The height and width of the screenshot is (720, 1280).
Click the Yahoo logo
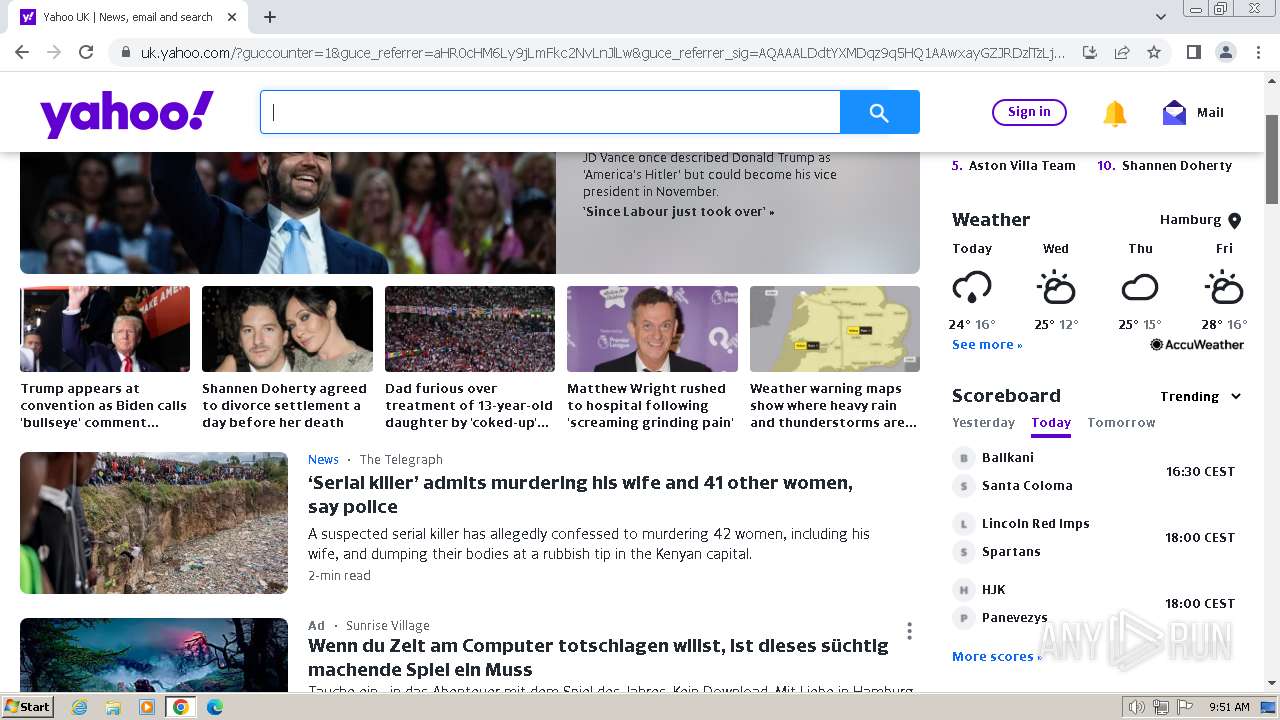[127, 113]
